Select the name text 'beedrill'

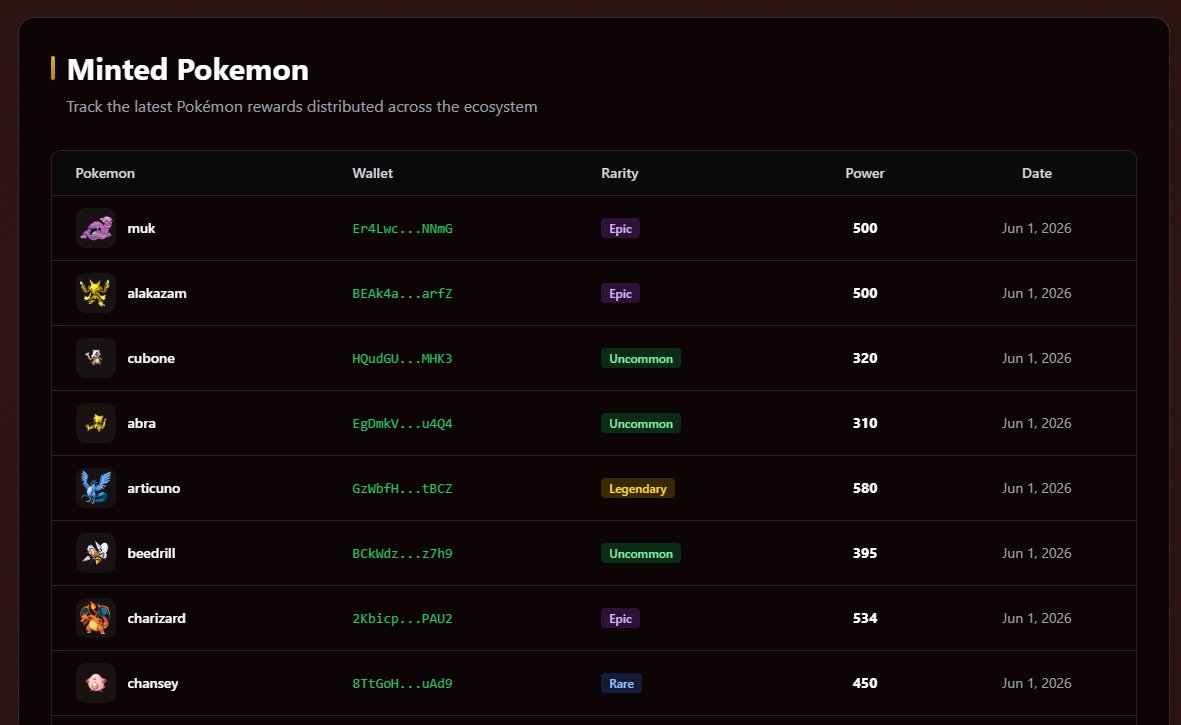tap(151, 553)
